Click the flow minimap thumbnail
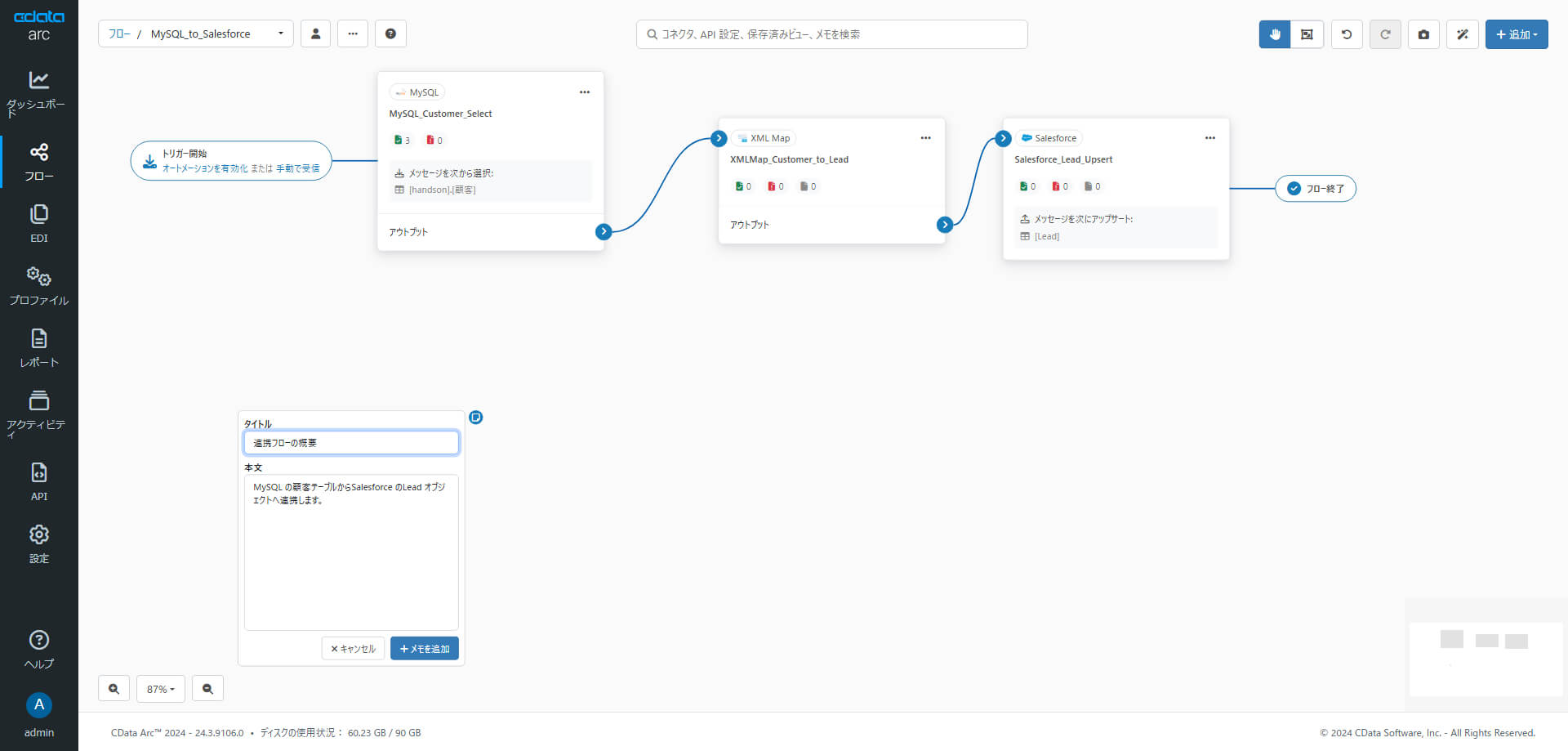This screenshot has height=751, width=1568. pyautogui.click(x=1486, y=659)
